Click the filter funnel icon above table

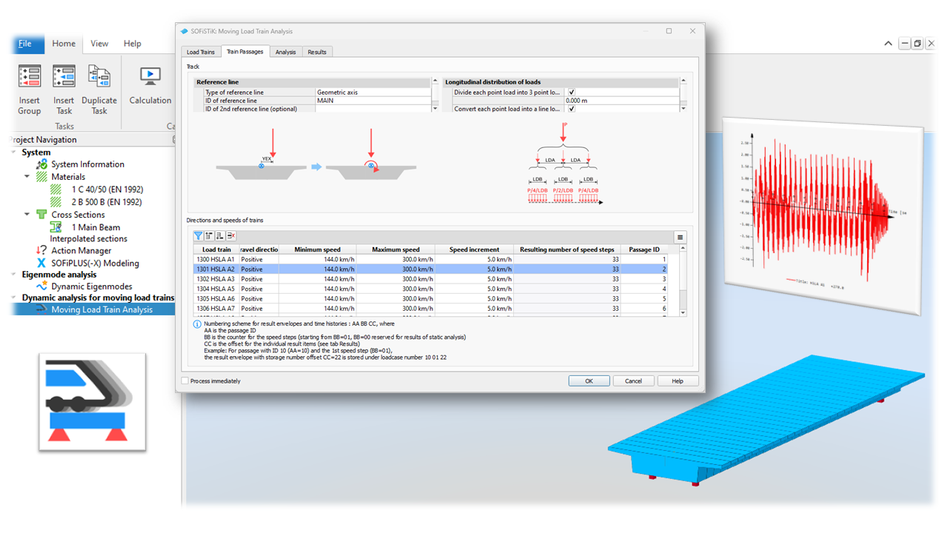click(198, 236)
